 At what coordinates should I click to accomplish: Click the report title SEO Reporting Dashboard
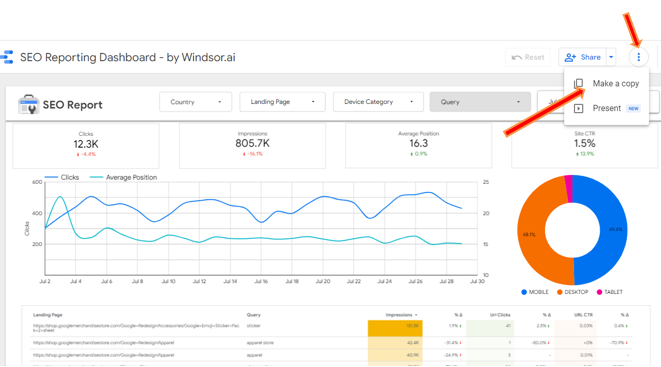point(128,57)
